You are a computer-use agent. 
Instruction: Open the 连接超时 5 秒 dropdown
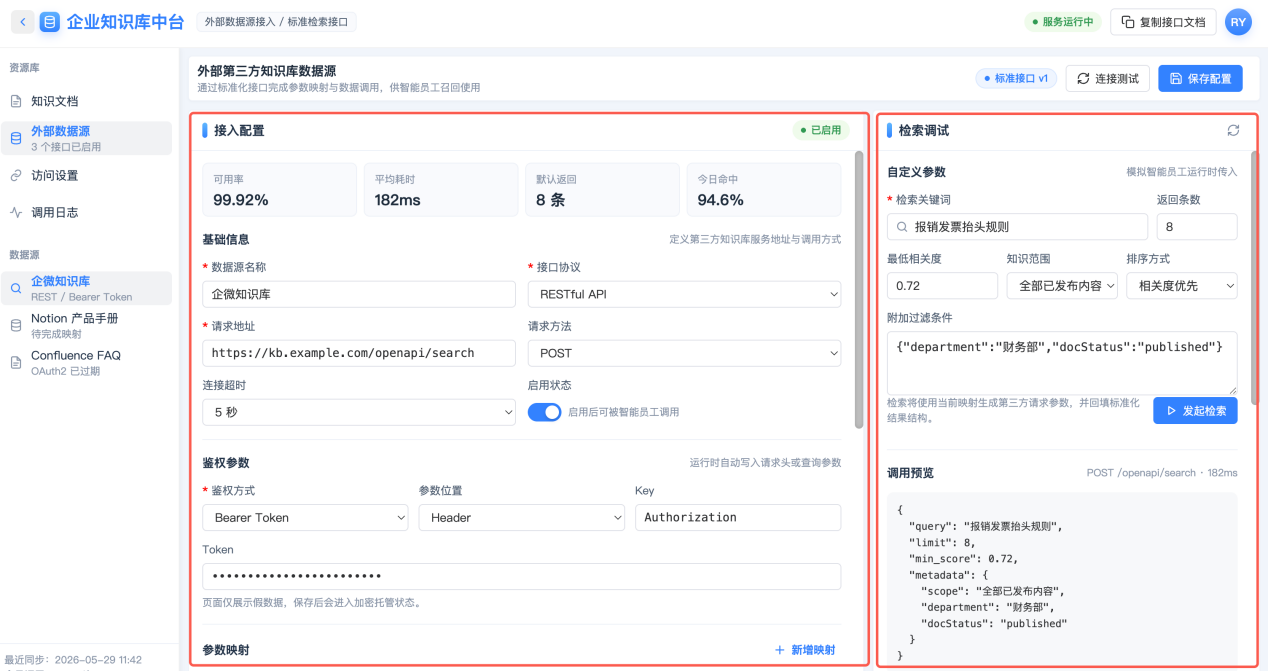(359, 412)
